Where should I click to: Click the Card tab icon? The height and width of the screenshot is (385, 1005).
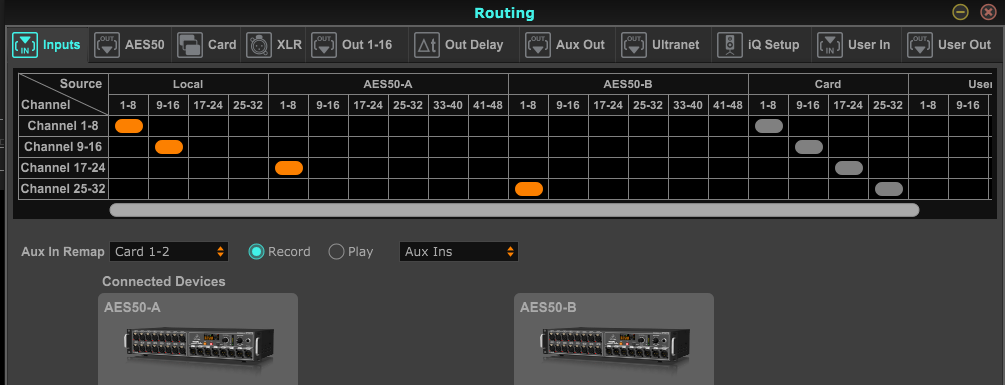click(190, 45)
